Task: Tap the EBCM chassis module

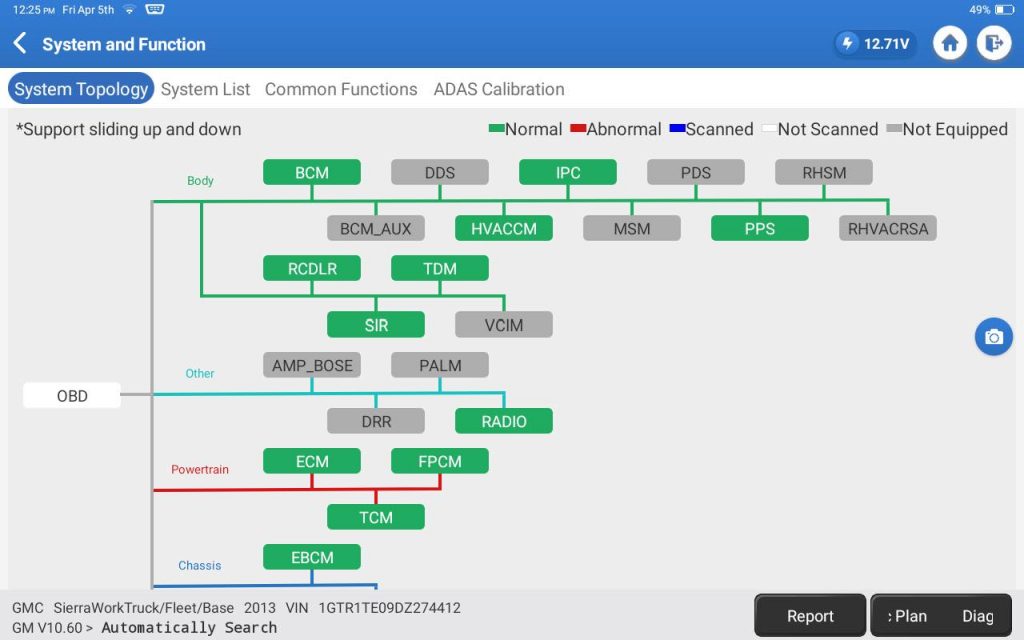Action: point(312,557)
